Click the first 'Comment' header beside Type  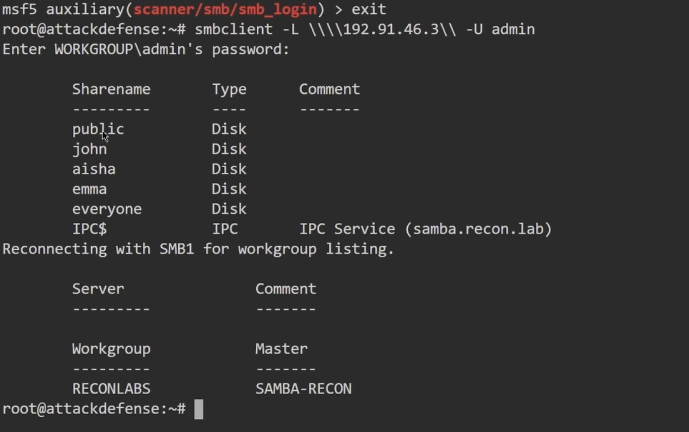tap(329, 89)
